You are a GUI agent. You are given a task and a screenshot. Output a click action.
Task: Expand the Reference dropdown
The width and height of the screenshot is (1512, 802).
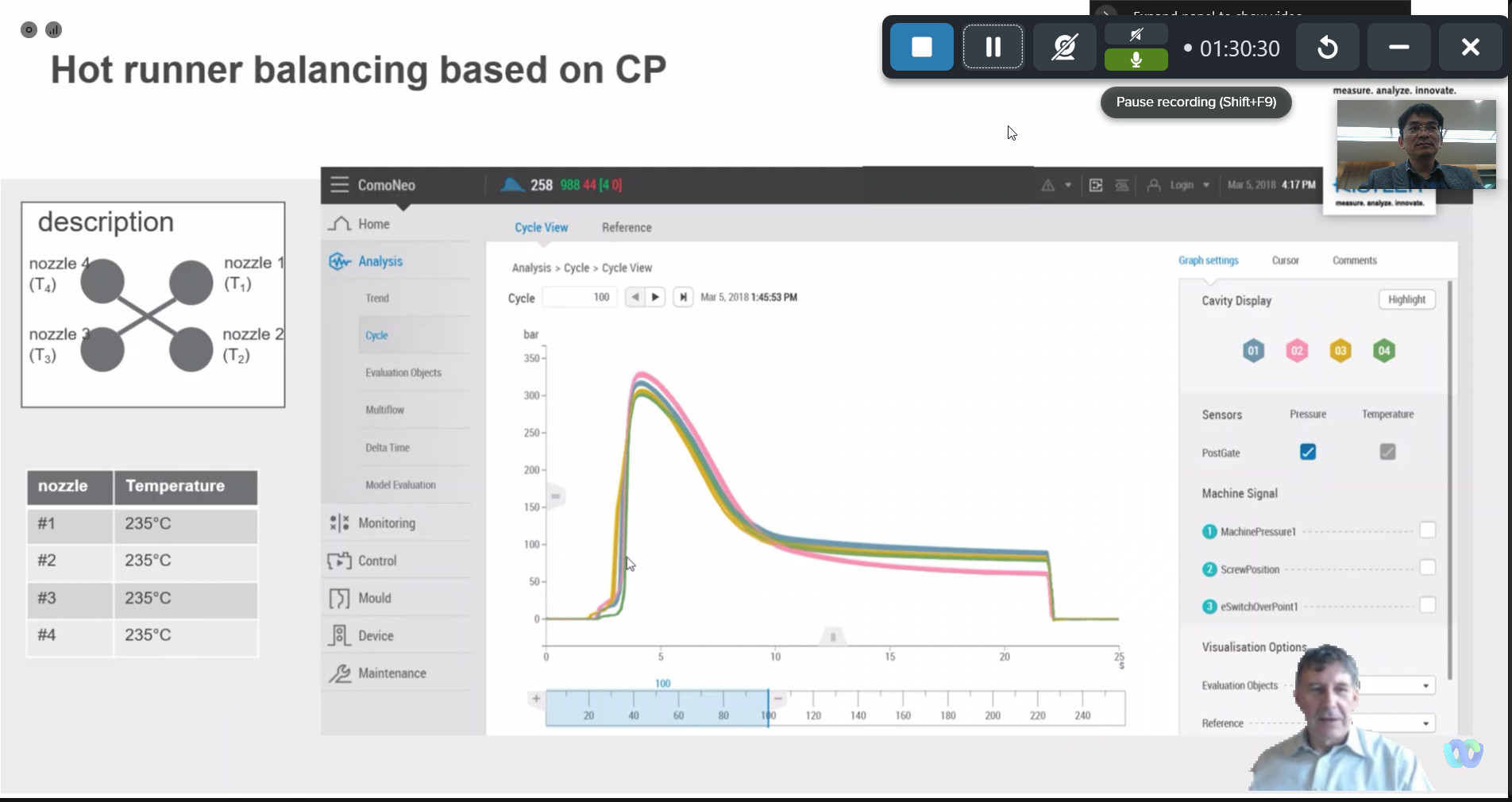(1425, 723)
